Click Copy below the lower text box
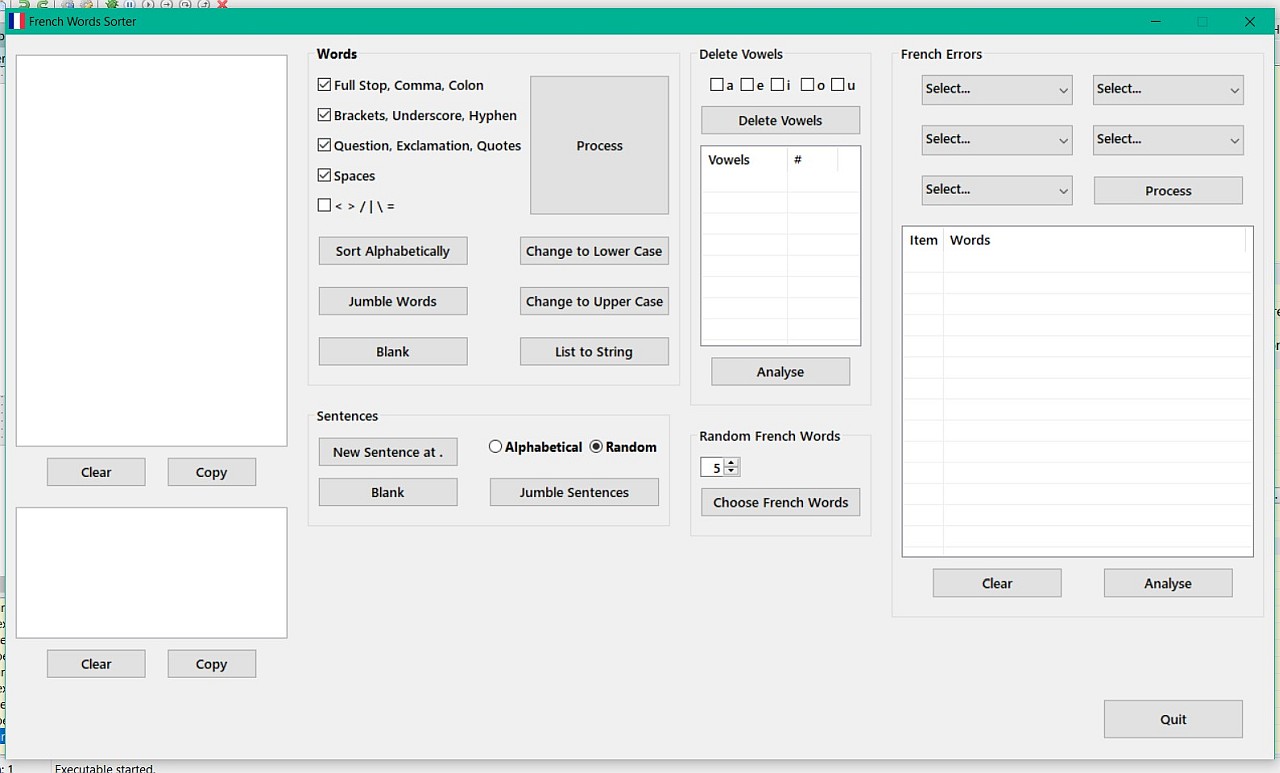The width and height of the screenshot is (1280, 773). pyautogui.click(x=211, y=664)
